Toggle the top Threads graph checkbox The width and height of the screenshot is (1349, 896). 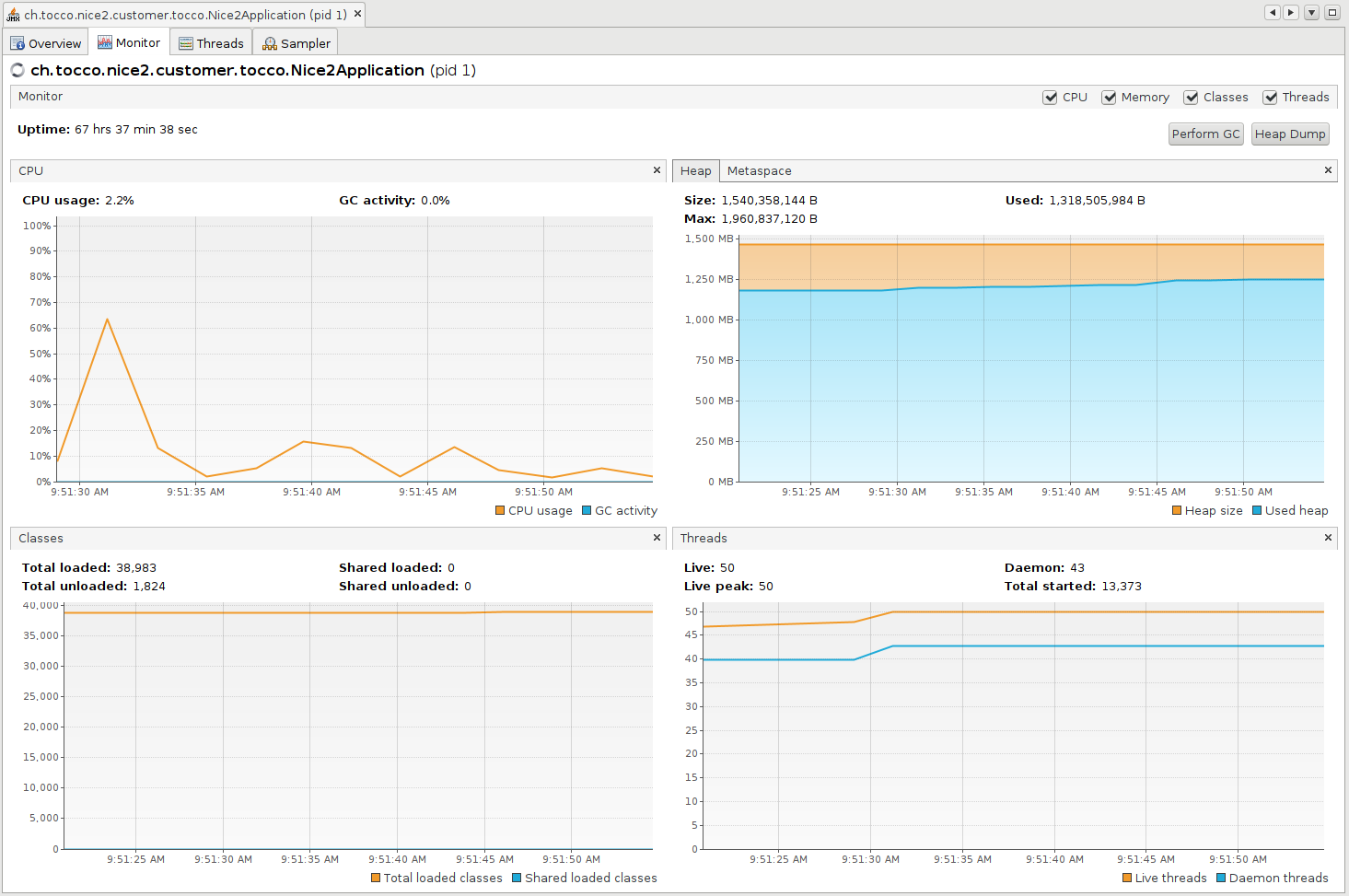coord(1270,97)
